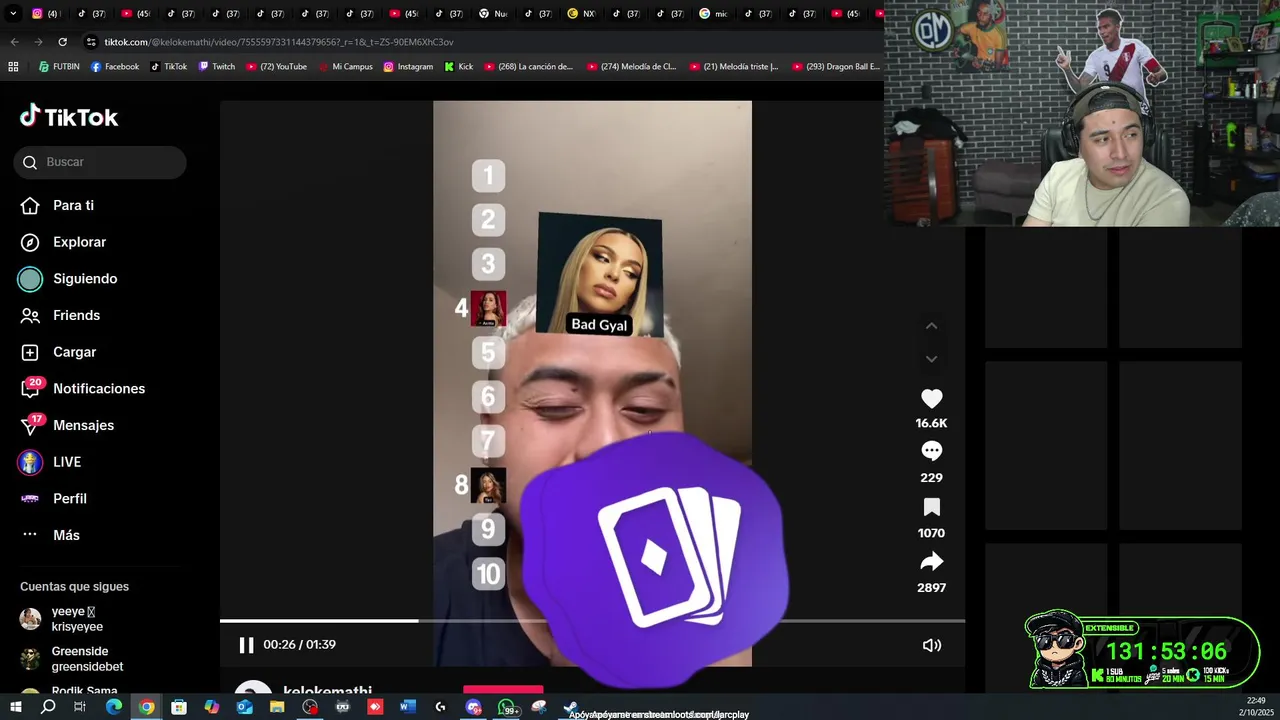
Task: Open the FUTBIN bookmark
Action: 59,67
